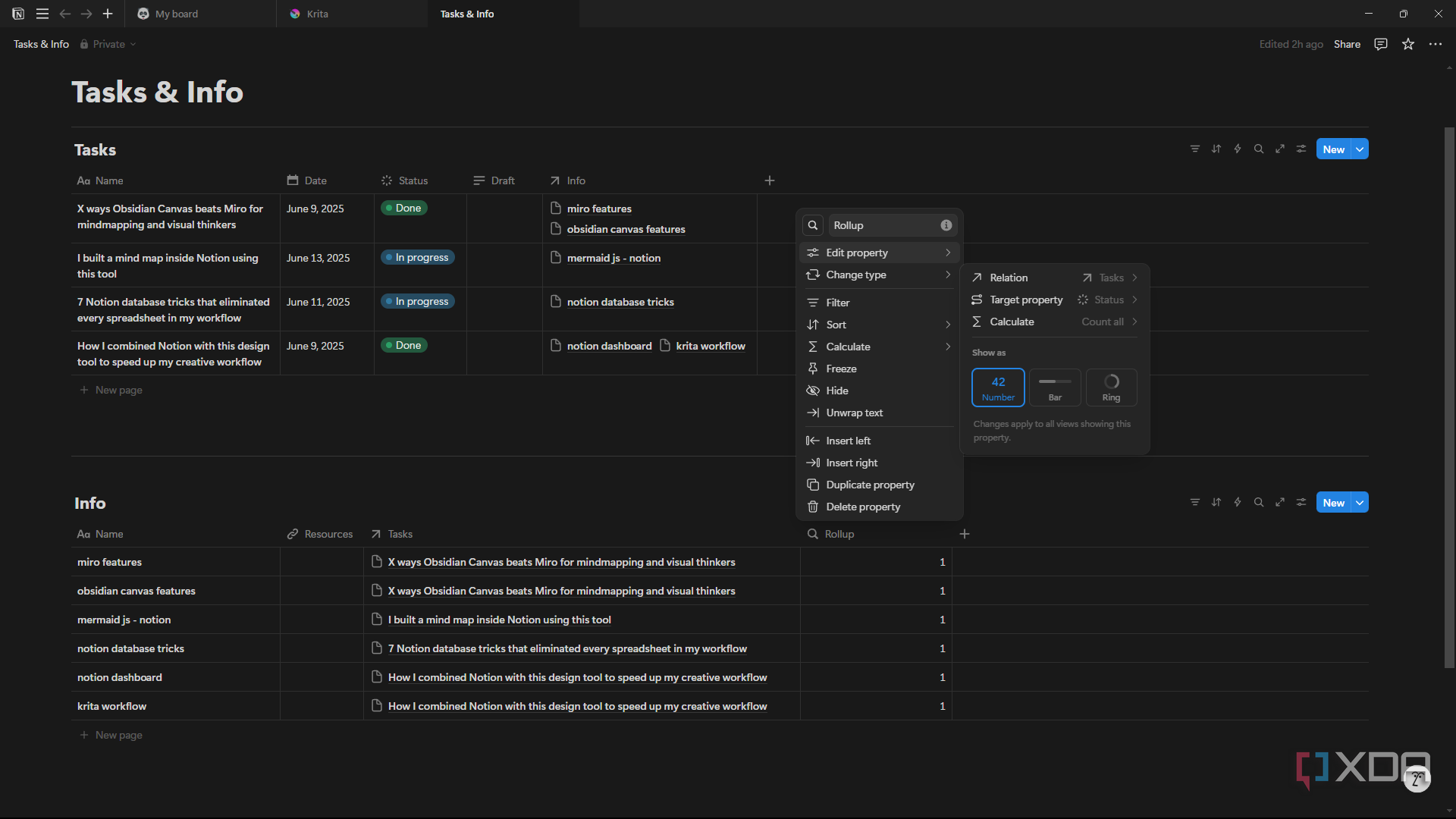
Task: Open the miro features linked page
Action: (599, 209)
